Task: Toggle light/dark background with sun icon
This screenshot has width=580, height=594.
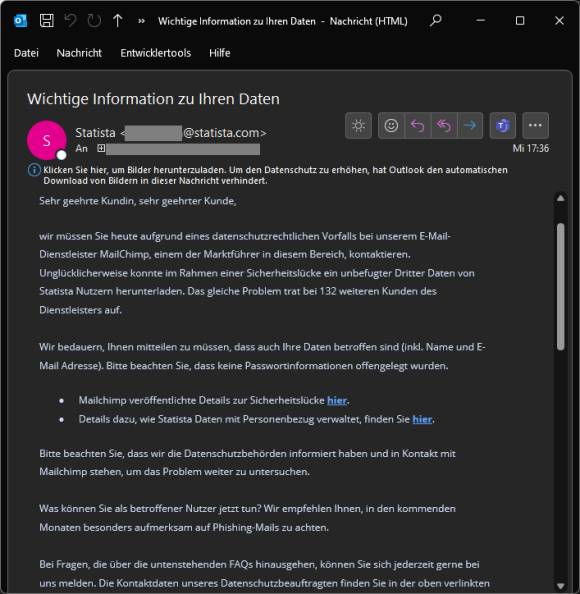Action: pyautogui.click(x=358, y=125)
